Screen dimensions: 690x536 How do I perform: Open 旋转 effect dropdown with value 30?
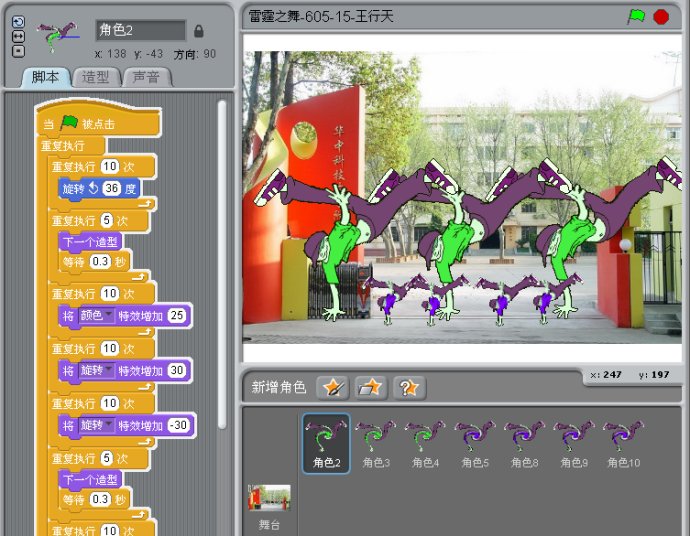(x=96, y=370)
